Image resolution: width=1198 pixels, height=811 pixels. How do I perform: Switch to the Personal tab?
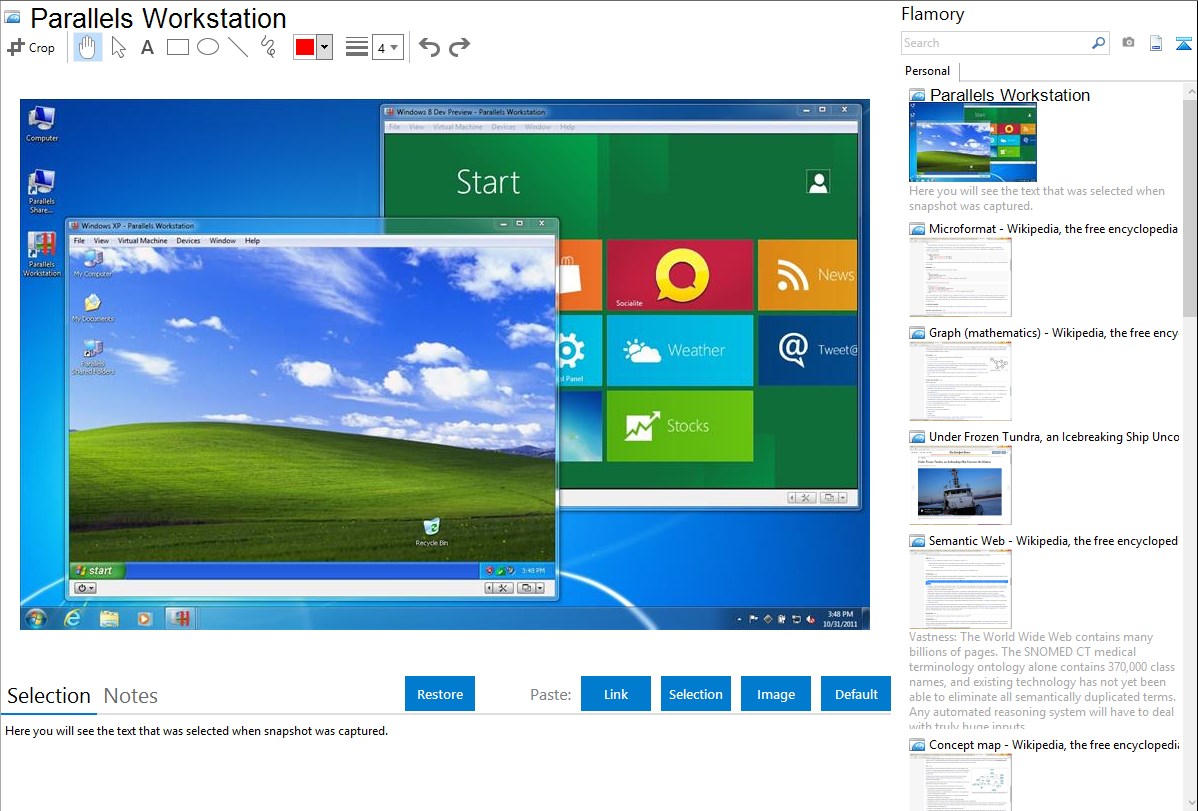928,71
